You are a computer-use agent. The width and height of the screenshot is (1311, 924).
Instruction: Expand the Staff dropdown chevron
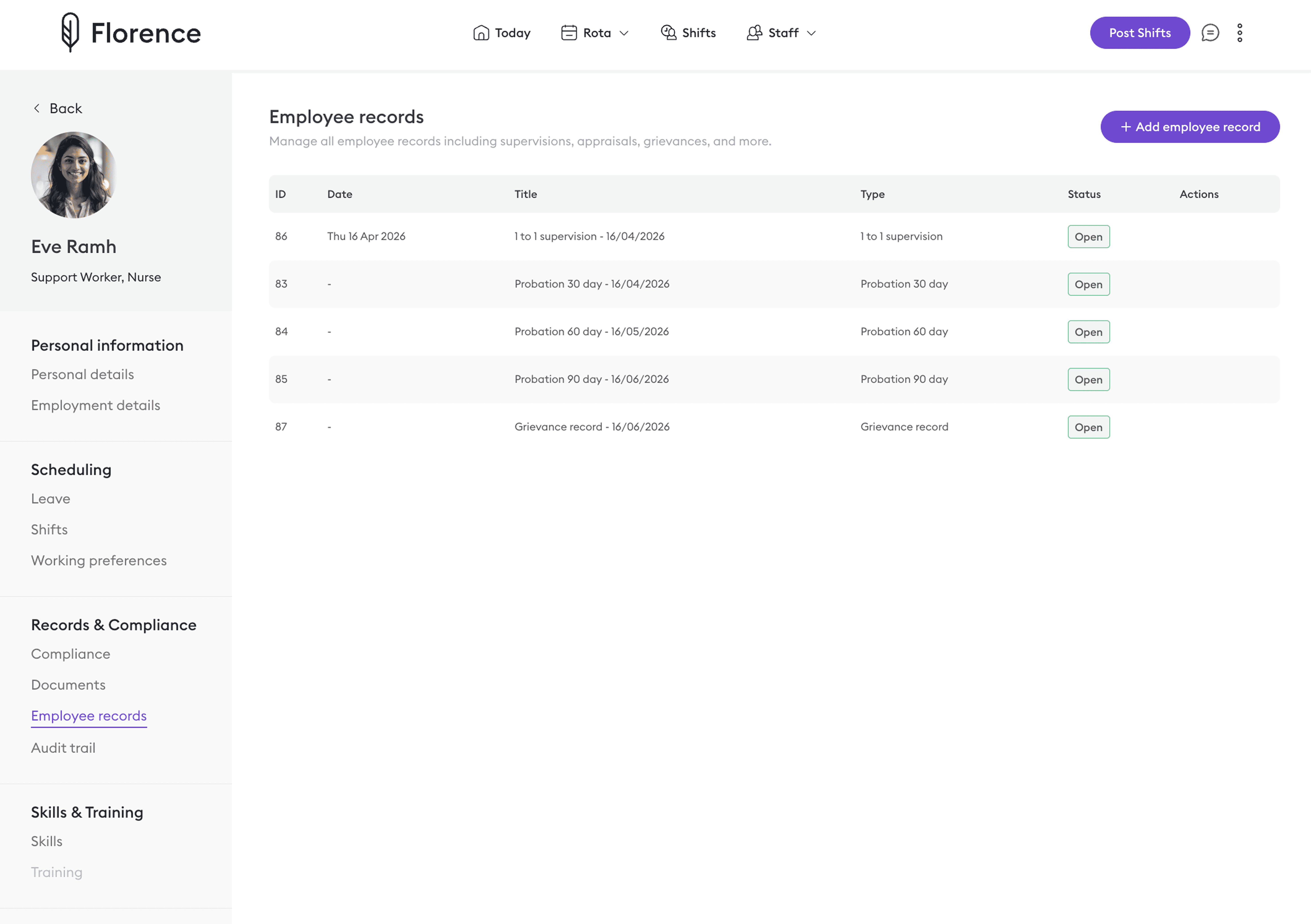tap(811, 33)
